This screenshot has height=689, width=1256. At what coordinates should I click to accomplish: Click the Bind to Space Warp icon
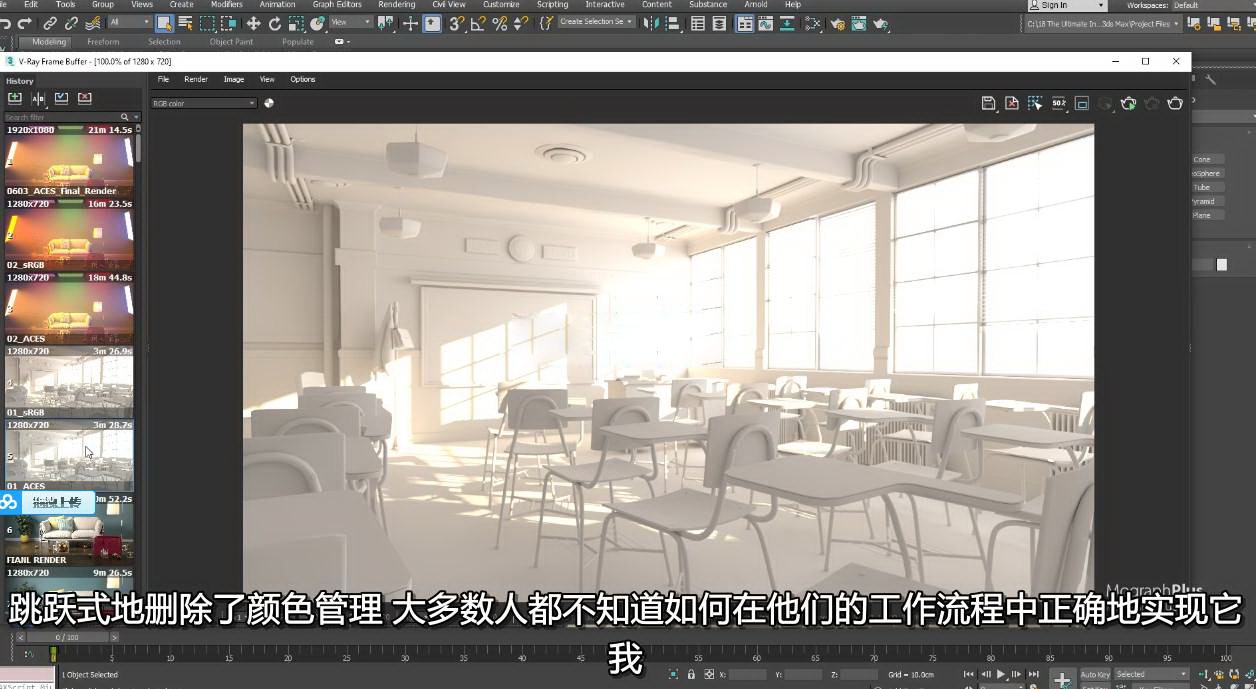tap(93, 23)
